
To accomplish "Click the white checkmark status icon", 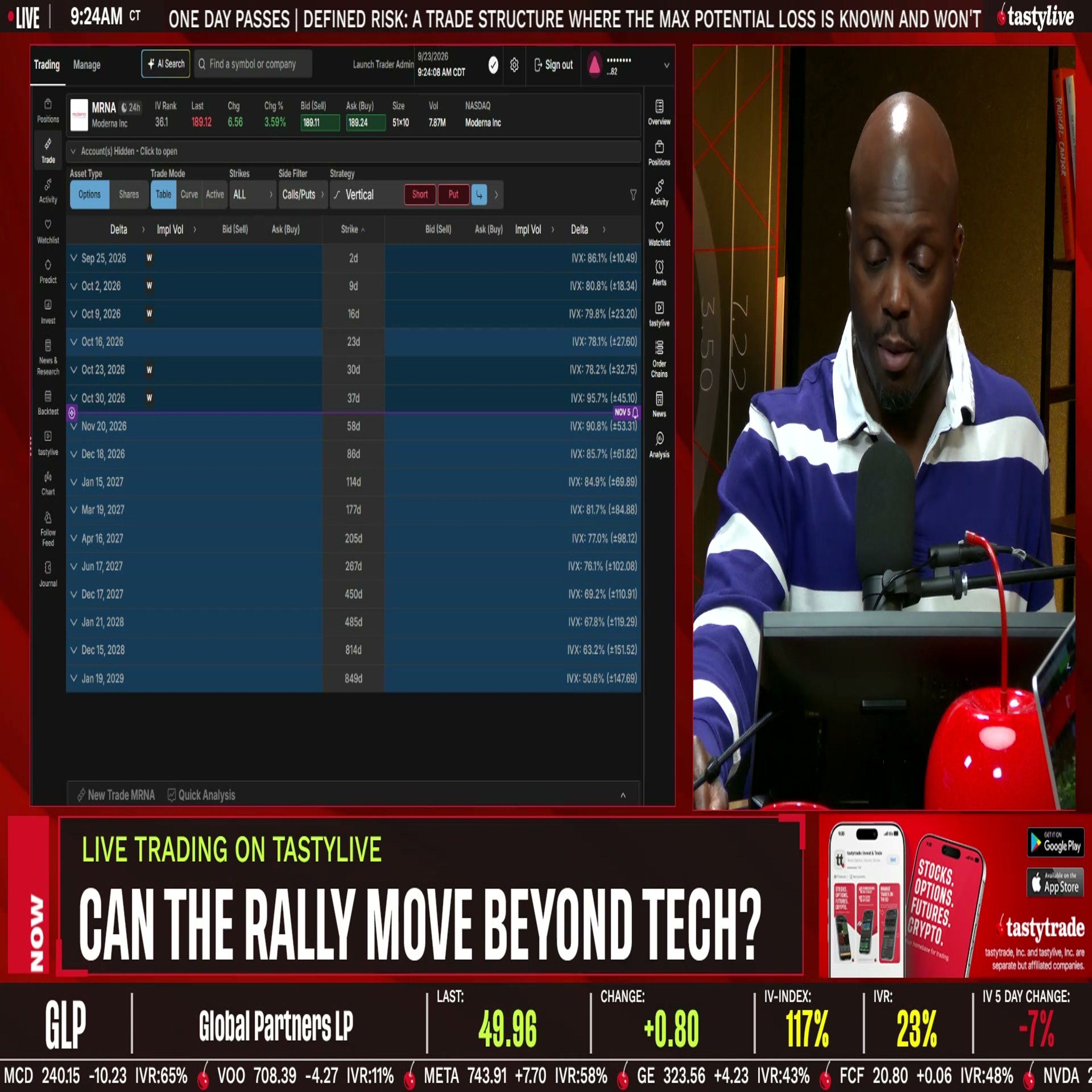I will click(493, 65).
